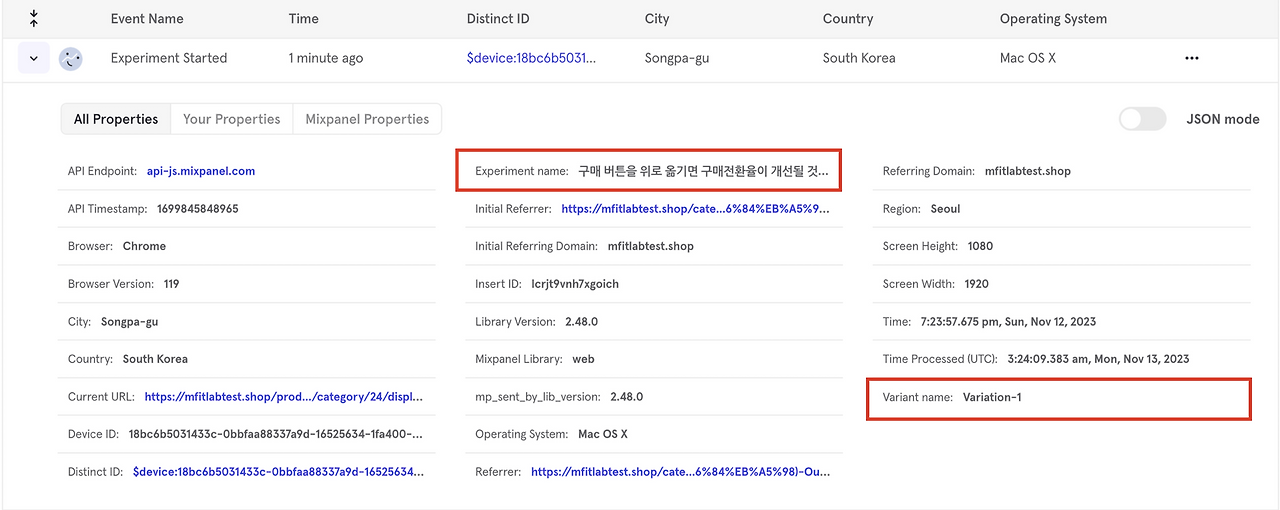Click the '1 minute ago' time cell
Viewport: 1280px width, 510px height.
pyautogui.click(x=326, y=58)
